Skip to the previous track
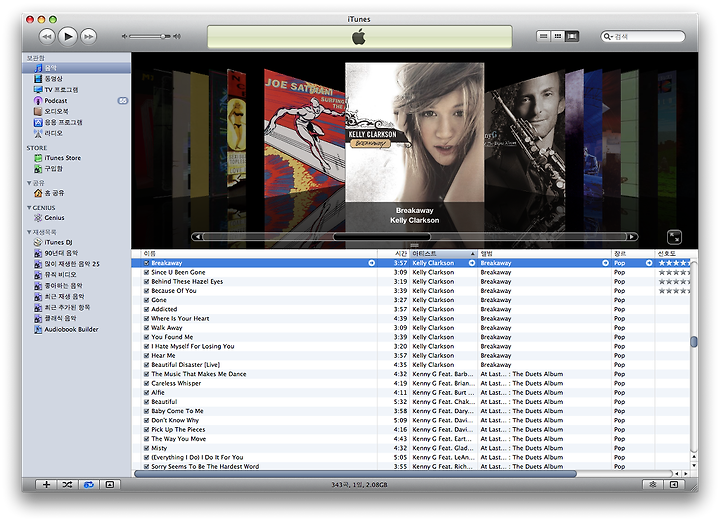The image size is (720, 522). (x=47, y=37)
